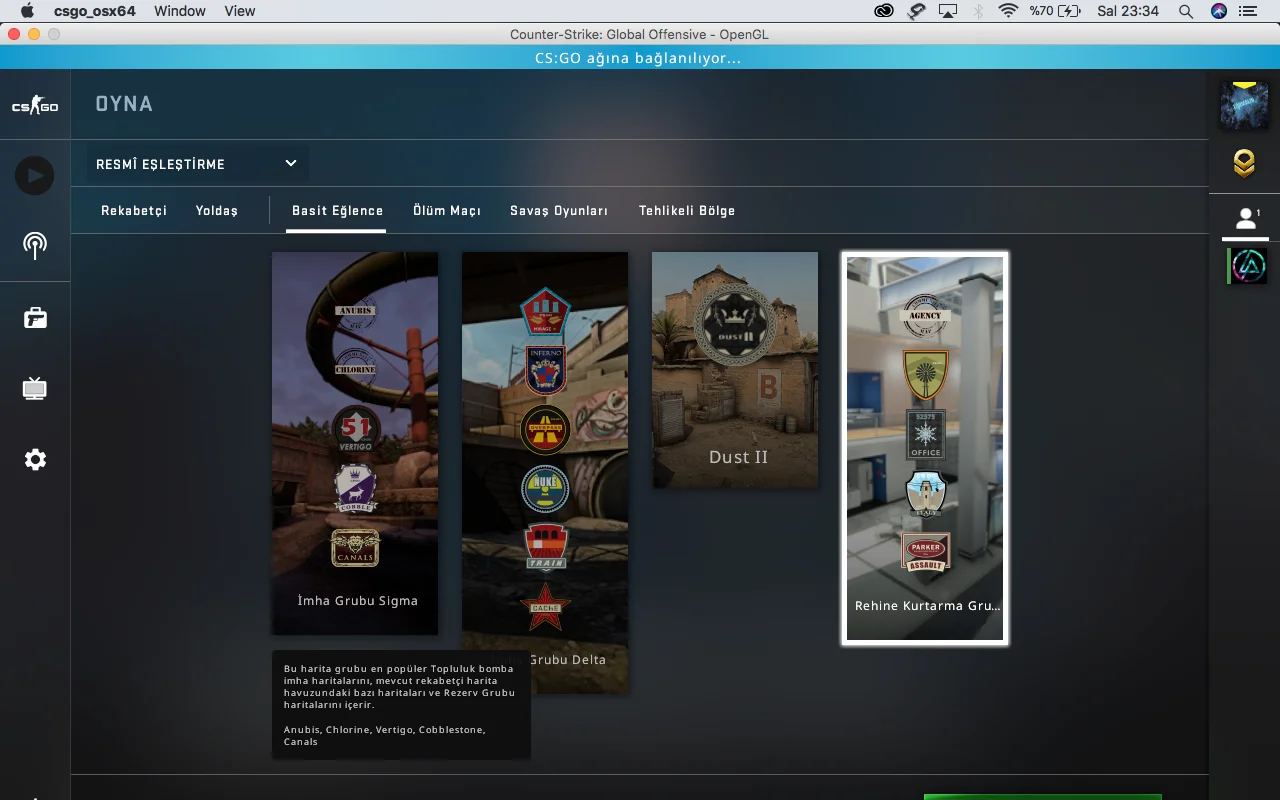The image size is (1280, 800).
Task: Click the Sal 23:34 clock
Action: [x=1128, y=11]
